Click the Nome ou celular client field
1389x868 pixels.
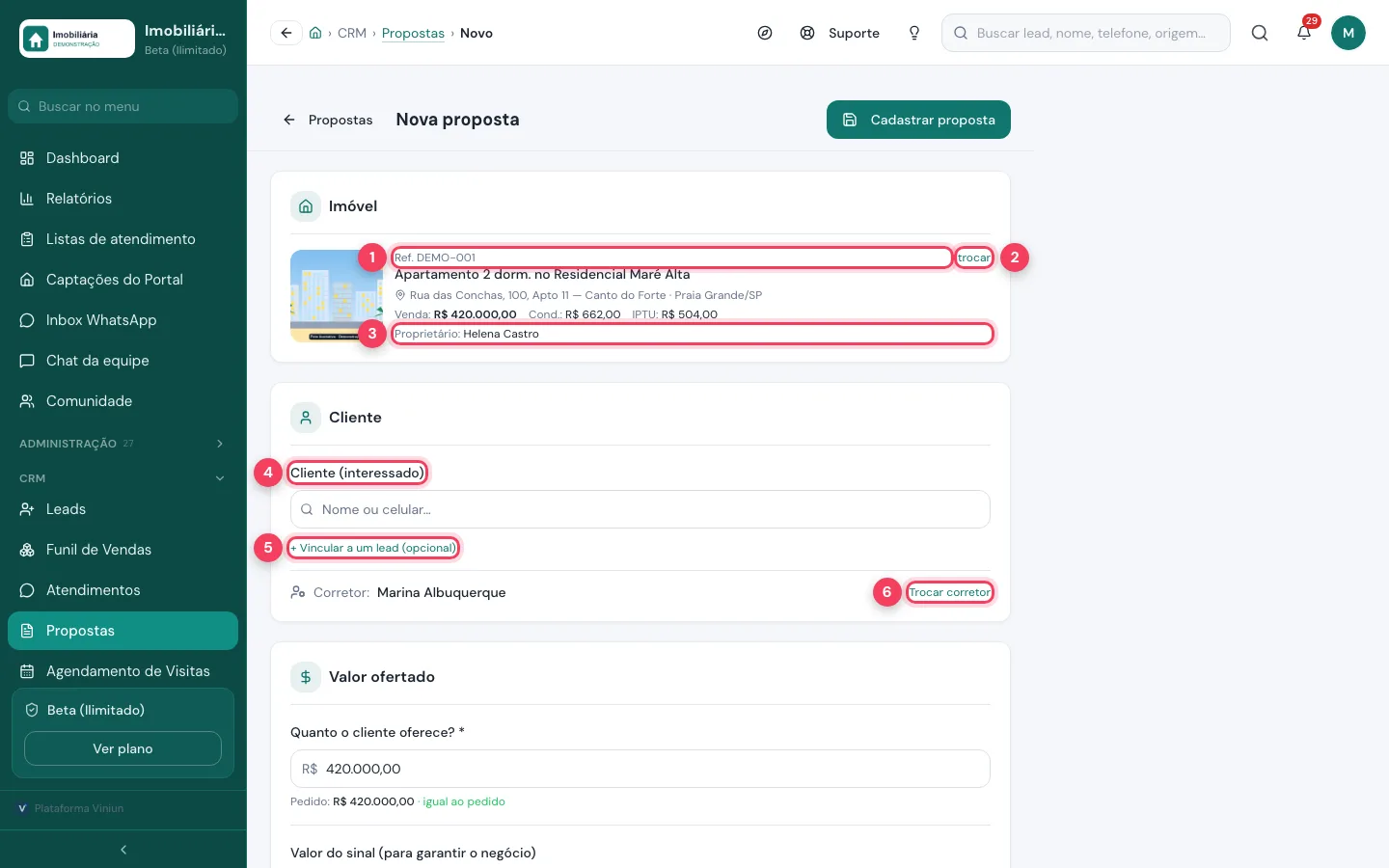pyautogui.click(x=640, y=509)
